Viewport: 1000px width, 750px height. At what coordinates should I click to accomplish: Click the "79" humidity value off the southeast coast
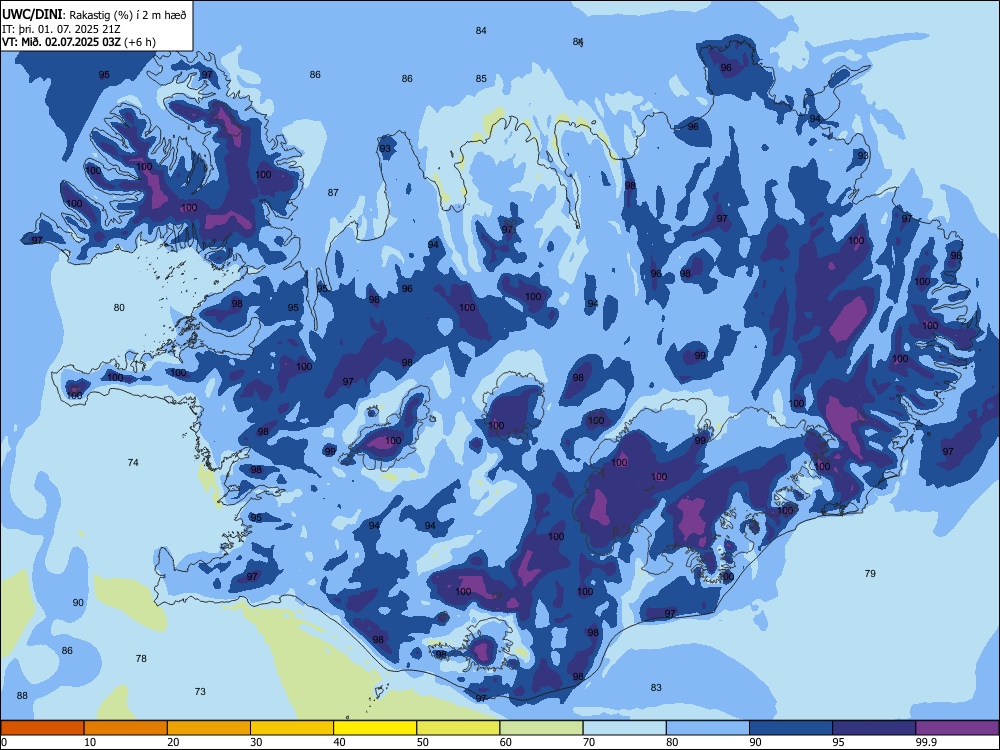(870, 573)
